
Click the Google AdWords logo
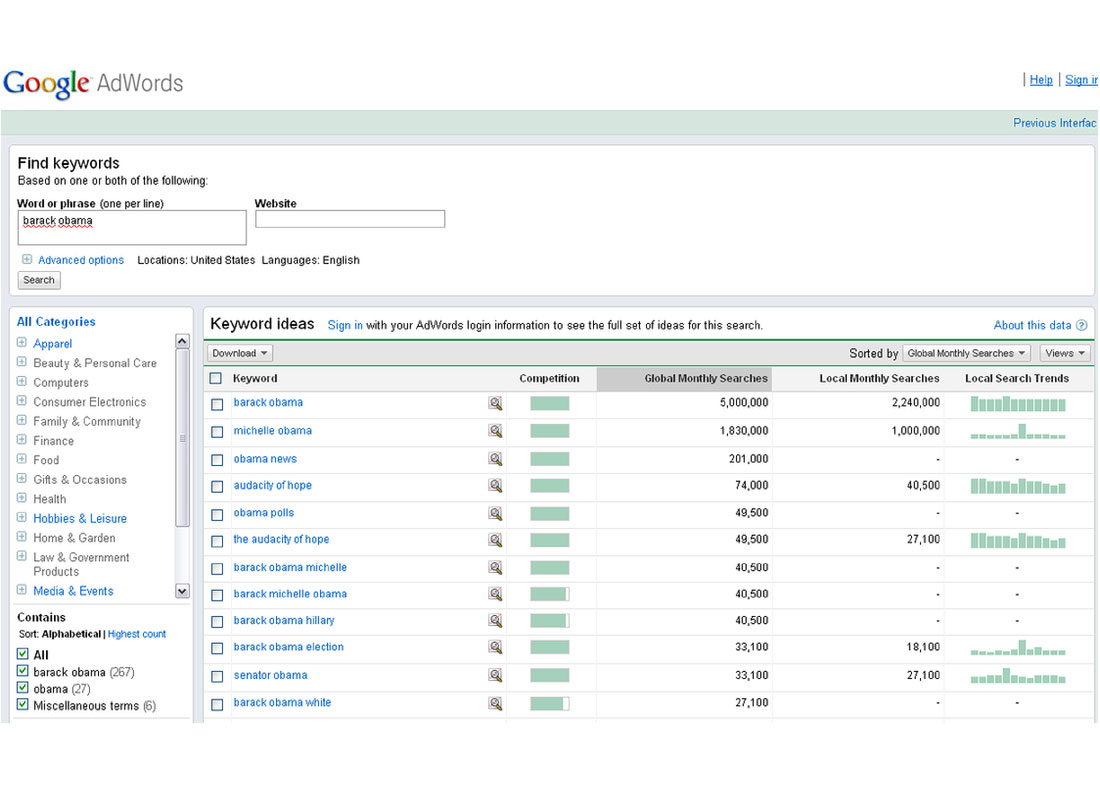pos(93,84)
